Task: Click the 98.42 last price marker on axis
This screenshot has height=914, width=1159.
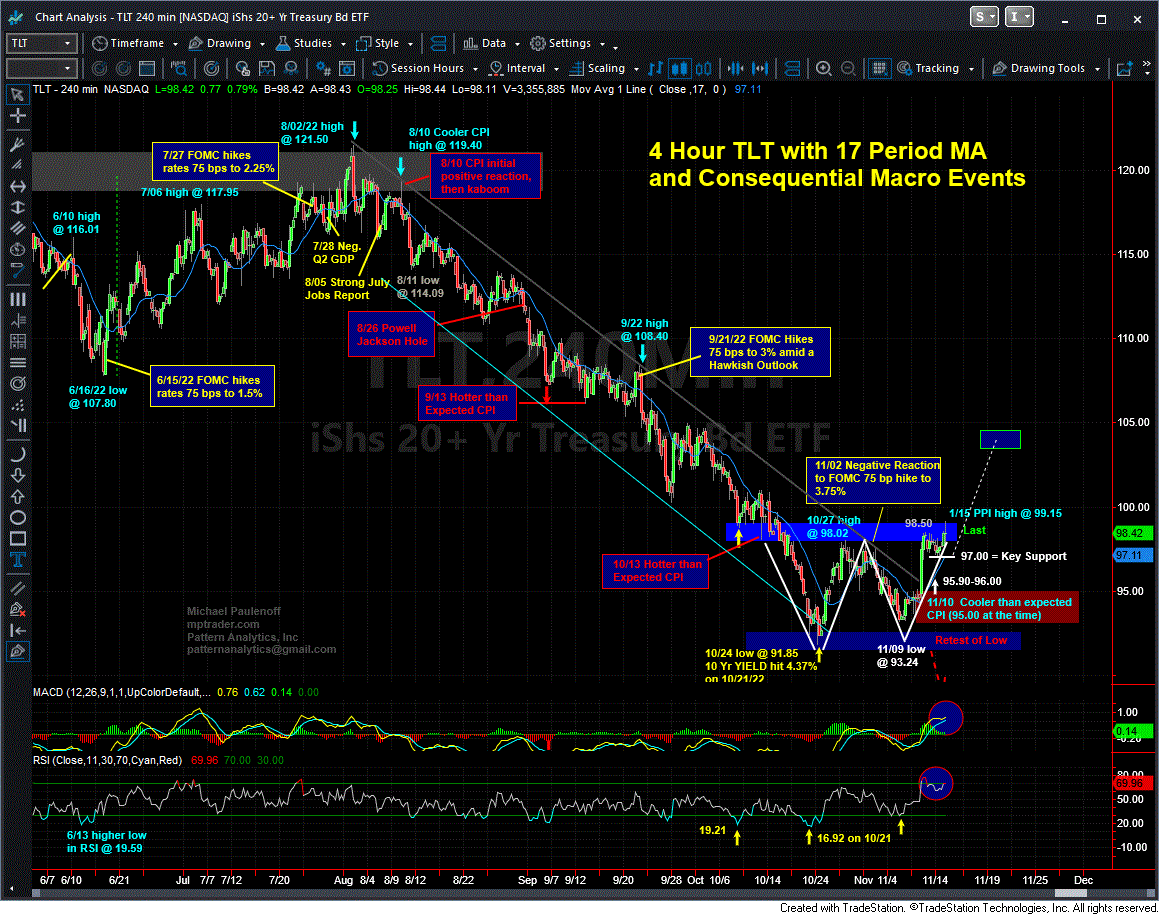Action: 1132,533
